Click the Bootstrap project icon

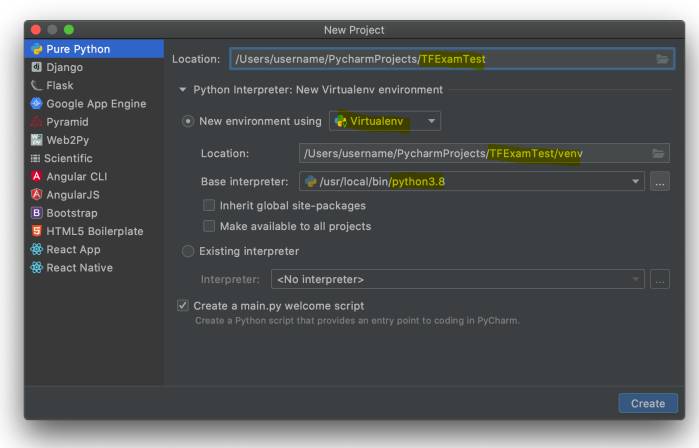click(37, 213)
